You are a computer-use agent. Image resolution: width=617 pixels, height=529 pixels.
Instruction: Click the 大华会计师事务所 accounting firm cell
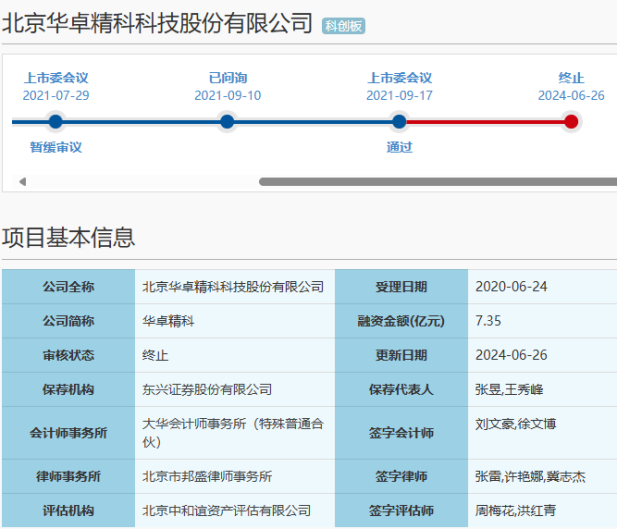click(235, 433)
